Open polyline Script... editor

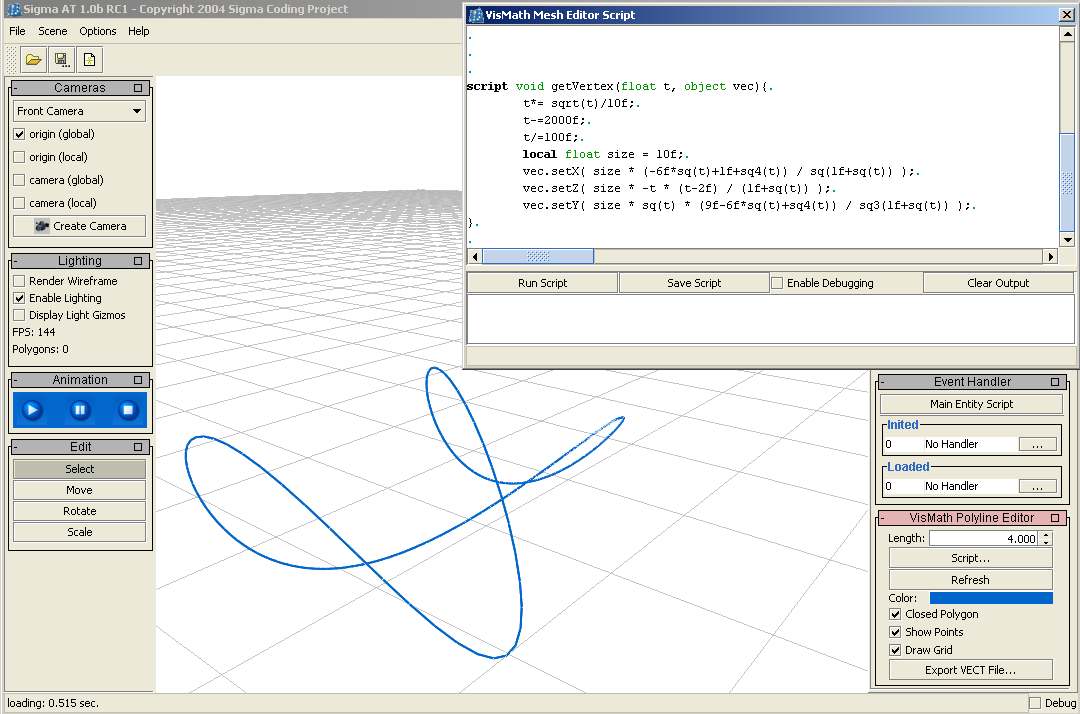pyautogui.click(x=970, y=558)
